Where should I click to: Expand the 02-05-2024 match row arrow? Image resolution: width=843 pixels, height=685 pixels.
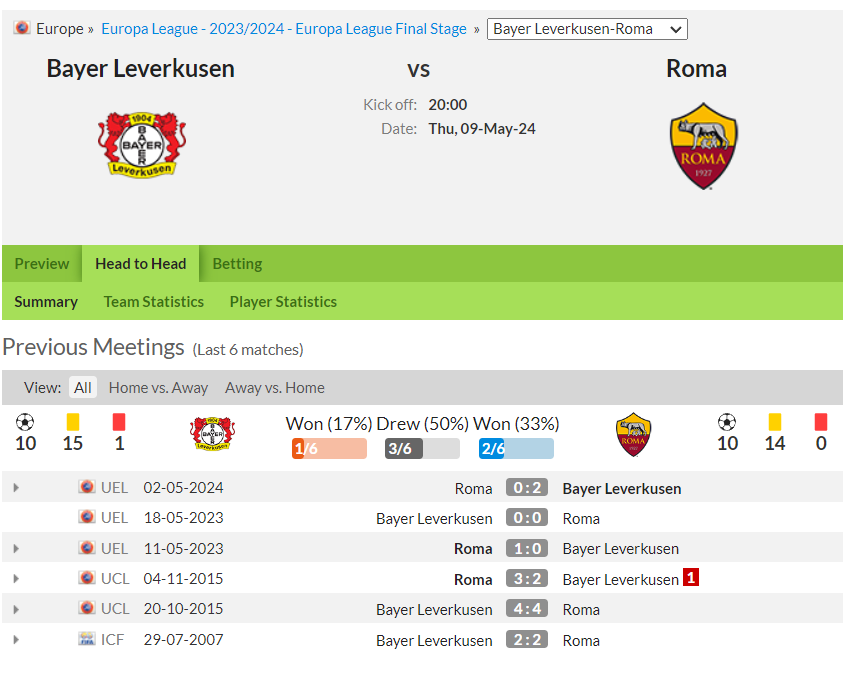pyautogui.click(x=16, y=488)
